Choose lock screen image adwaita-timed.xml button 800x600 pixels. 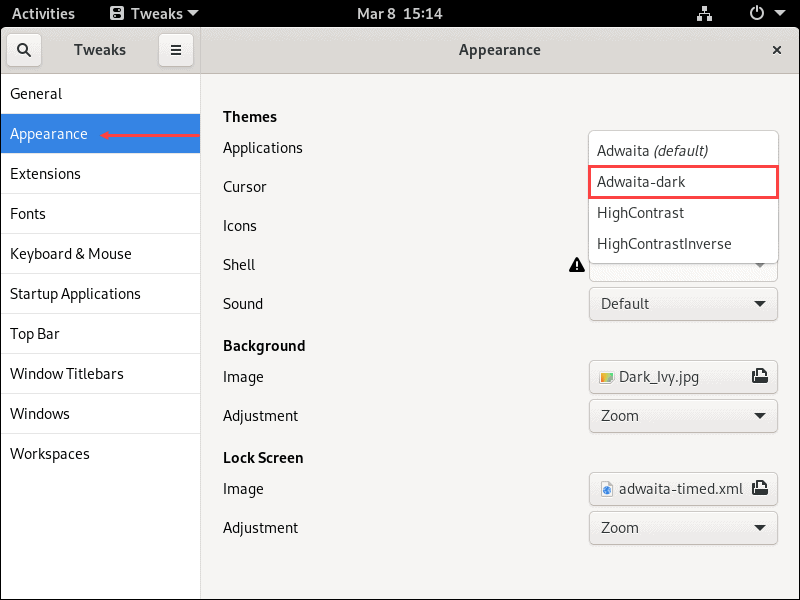pyautogui.click(x=683, y=489)
